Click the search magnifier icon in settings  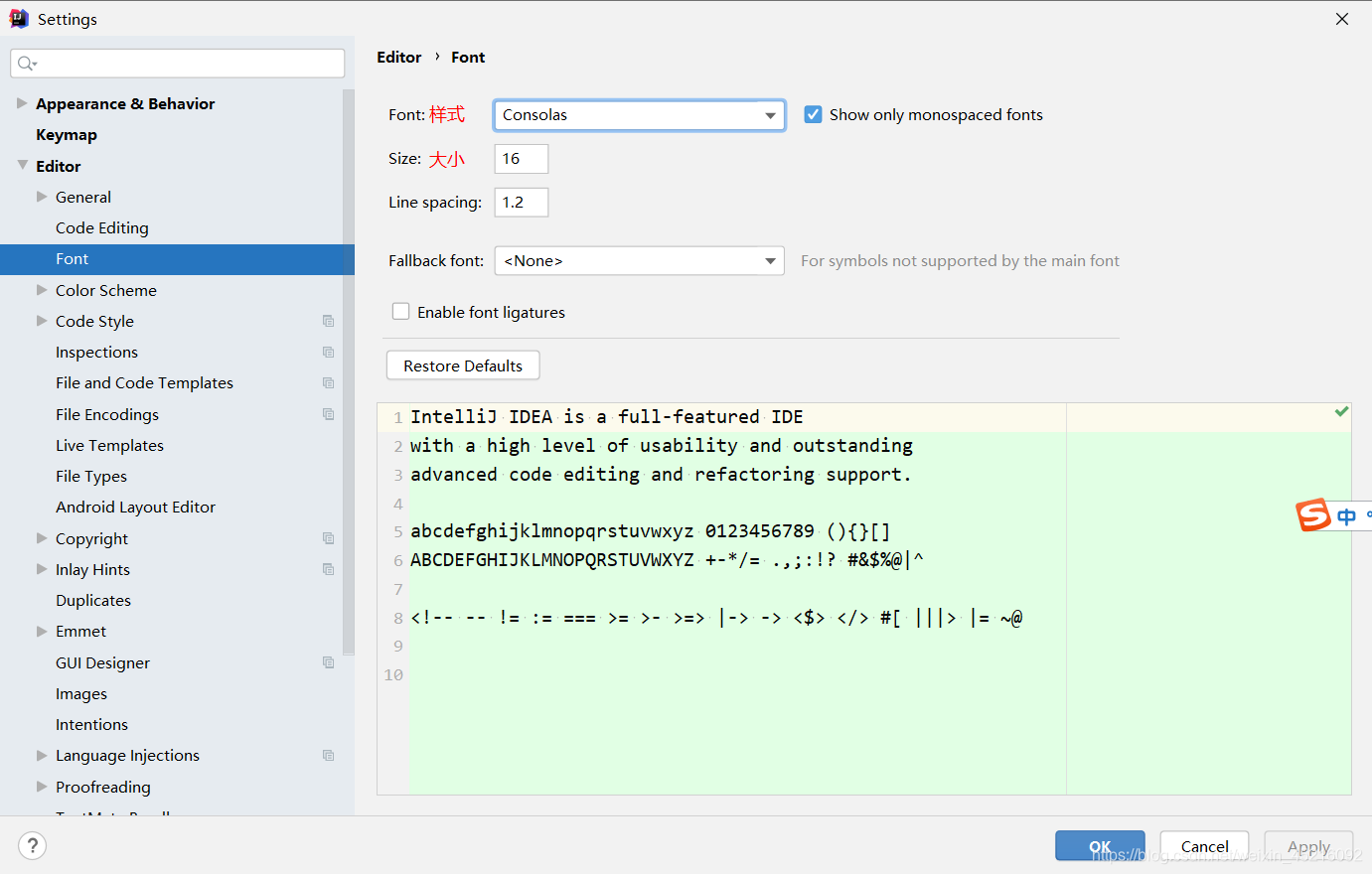coord(27,64)
